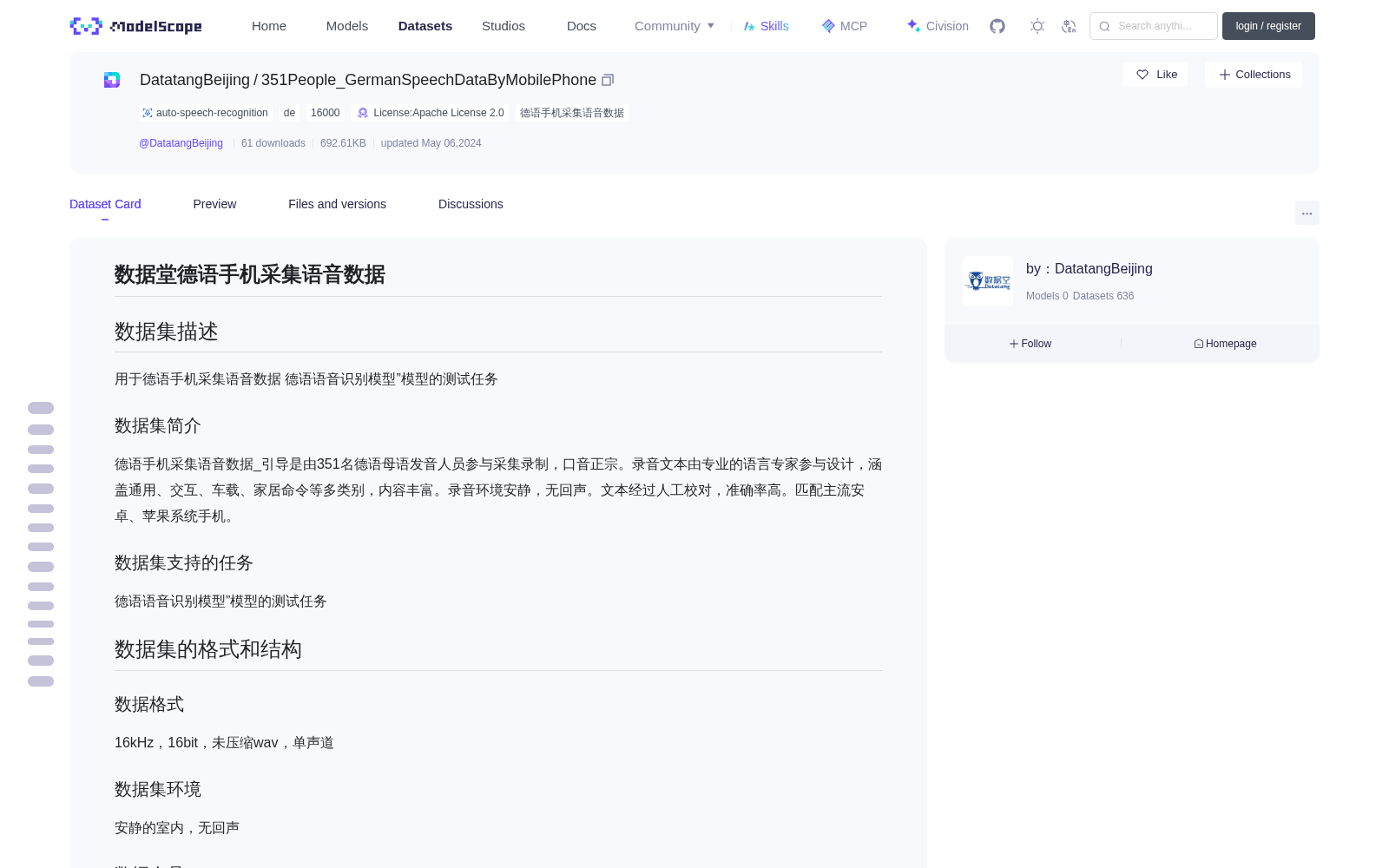Open the Skills nav link
The width and height of the screenshot is (1389, 868).
tap(767, 26)
